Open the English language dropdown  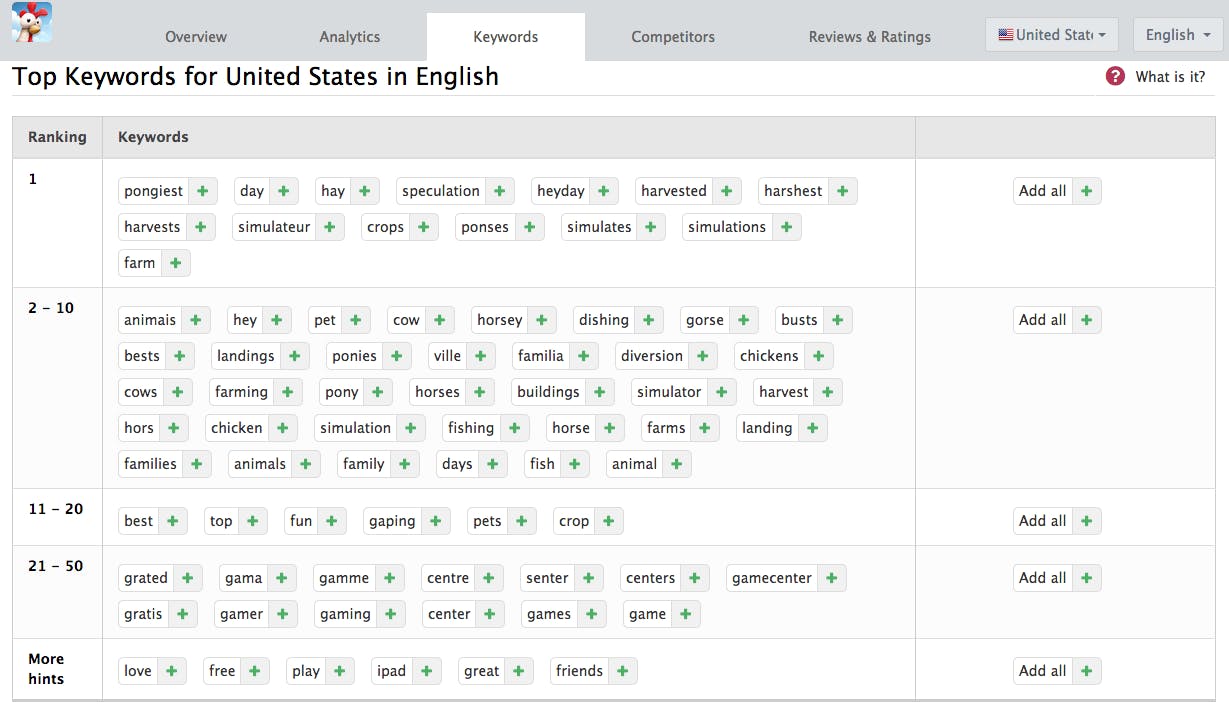[1177, 35]
